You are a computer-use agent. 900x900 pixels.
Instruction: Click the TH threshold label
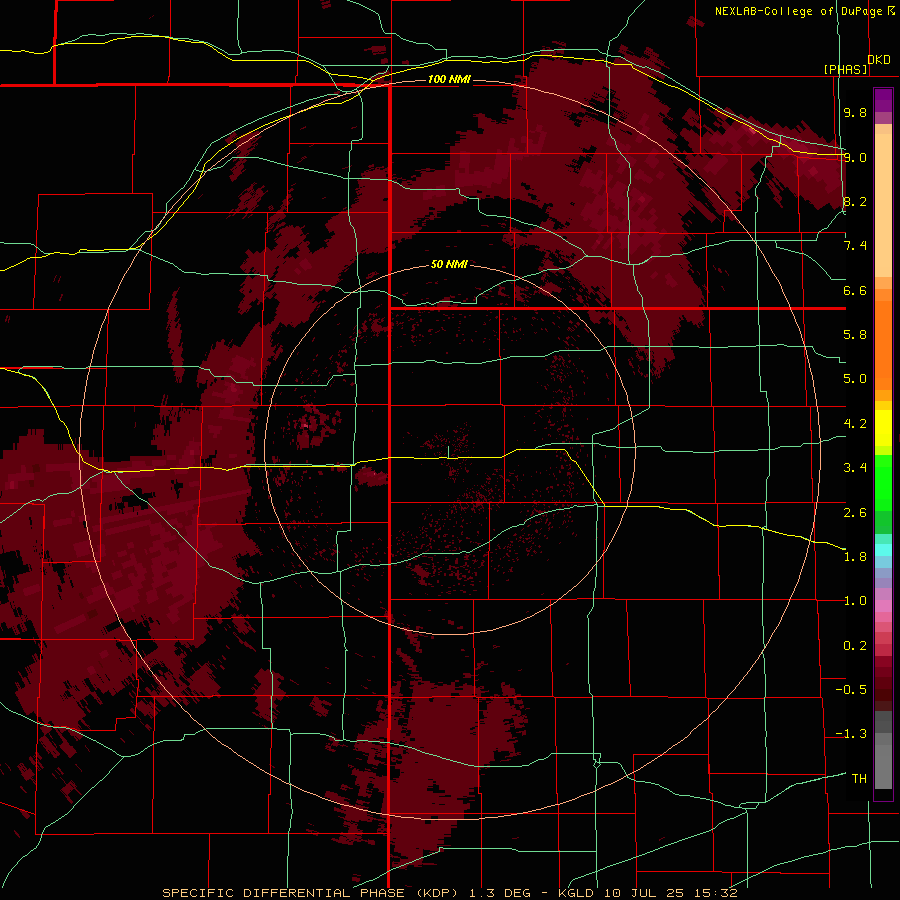(859, 779)
